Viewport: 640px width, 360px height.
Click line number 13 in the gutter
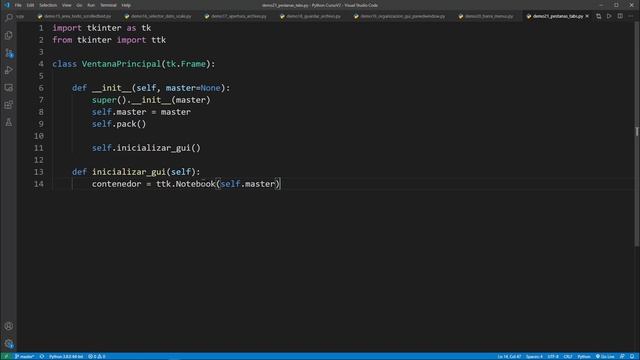click(x=38, y=172)
